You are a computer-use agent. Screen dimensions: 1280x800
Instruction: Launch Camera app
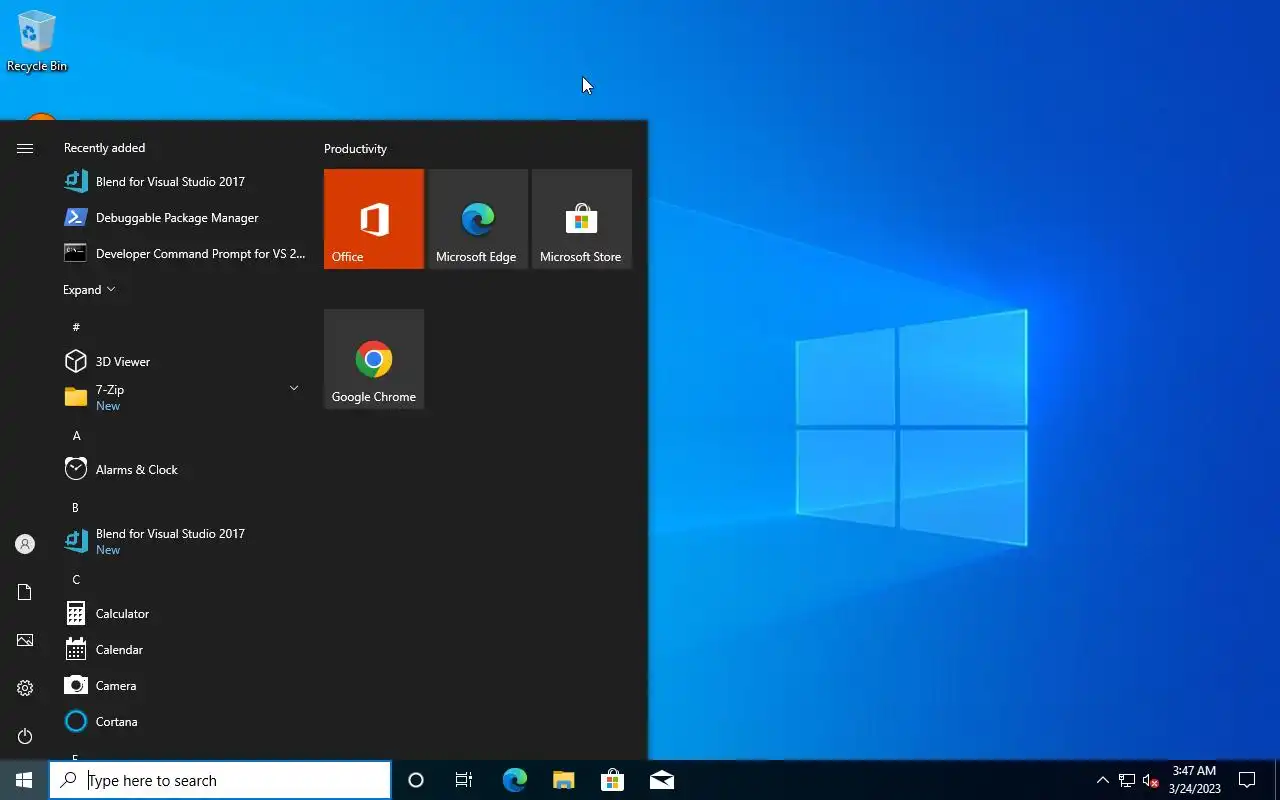click(185, 685)
